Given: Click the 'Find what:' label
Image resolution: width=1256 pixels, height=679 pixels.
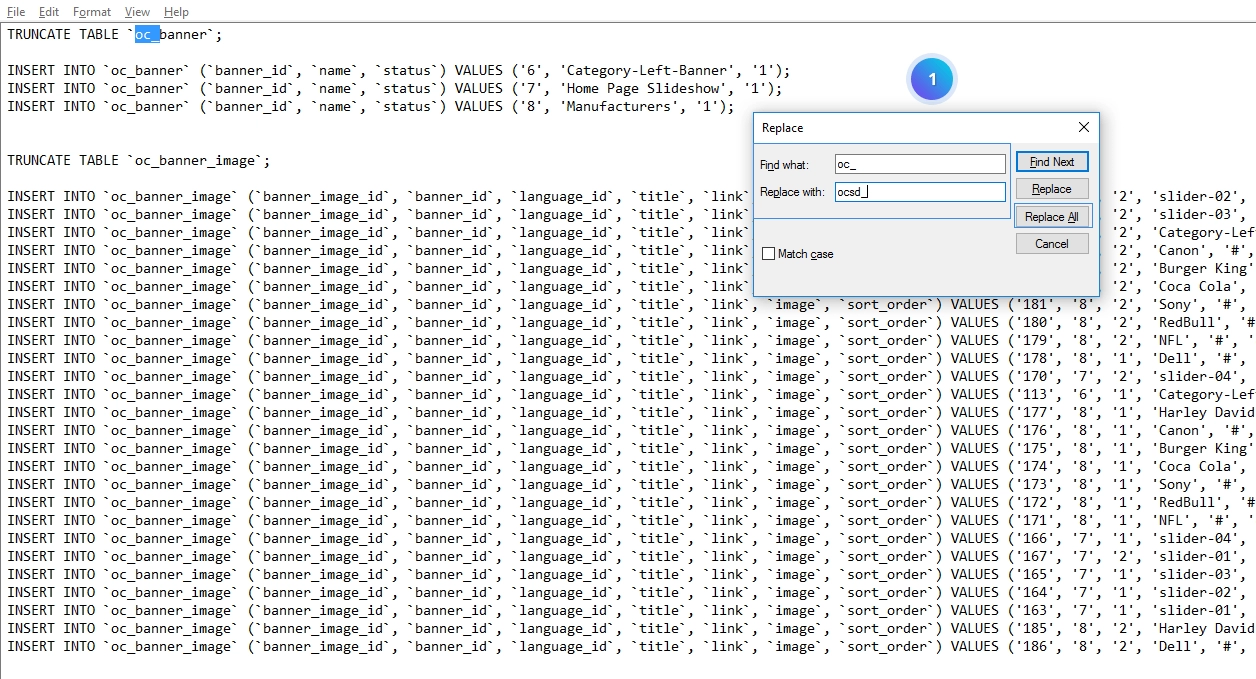Looking at the screenshot, I should tap(784, 164).
